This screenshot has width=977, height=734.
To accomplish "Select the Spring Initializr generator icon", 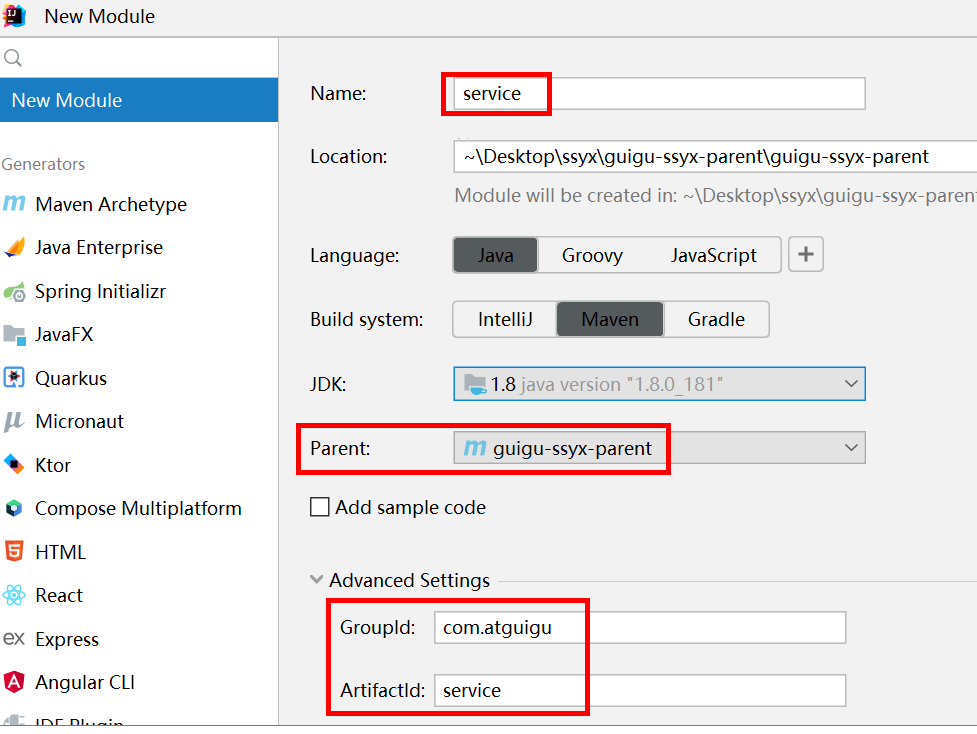I will coord(14,291).
